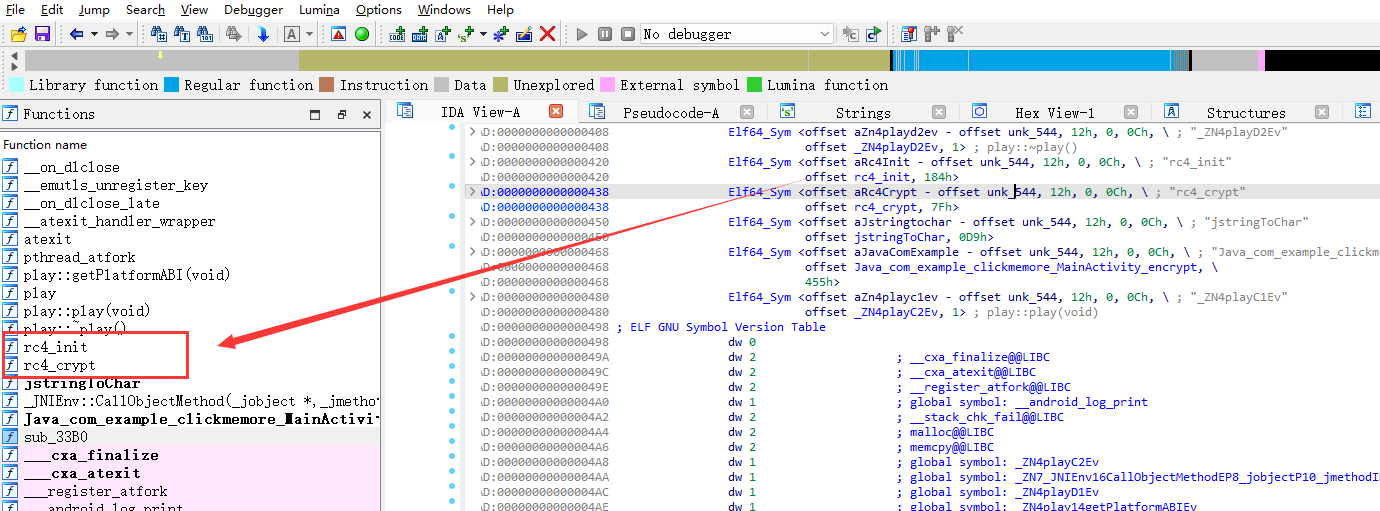This screenshot has width=1380, height=511.
Task: Open the Search menu
Action: [145, 9]
